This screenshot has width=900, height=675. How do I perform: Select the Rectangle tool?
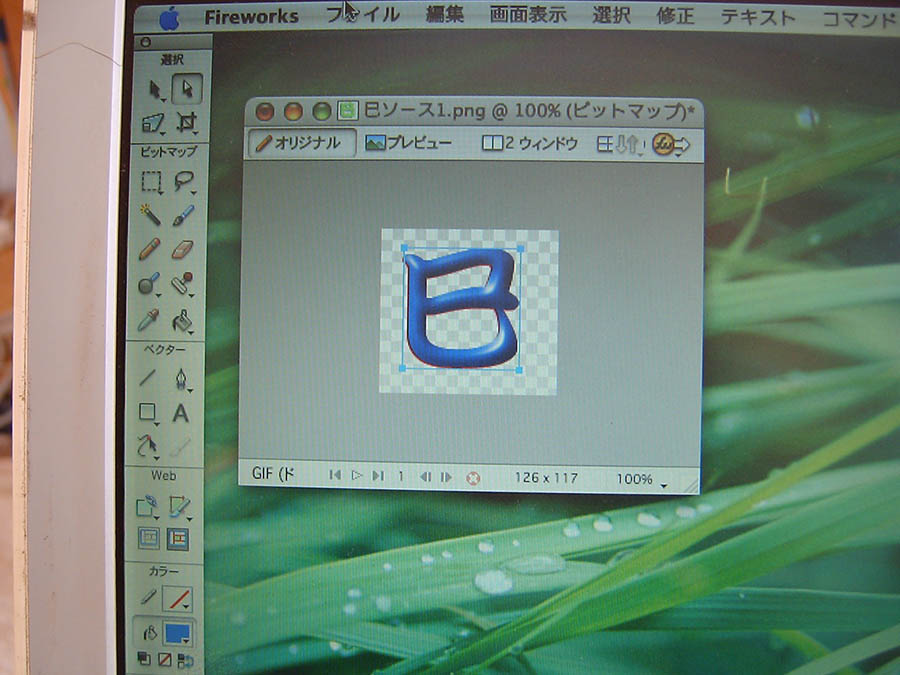[x=148, y=412]
